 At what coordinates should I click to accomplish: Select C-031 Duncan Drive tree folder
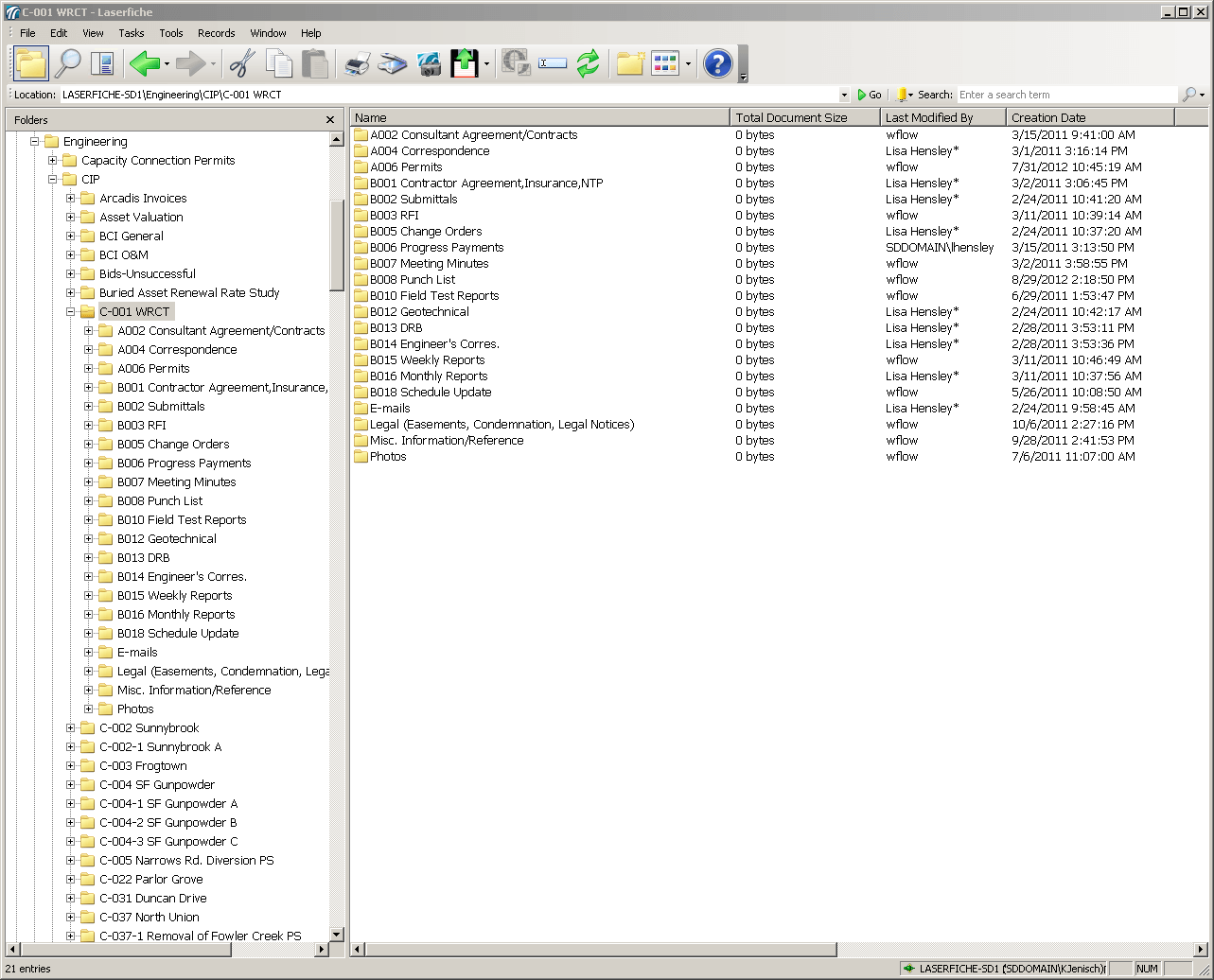(x=152, y=898)
